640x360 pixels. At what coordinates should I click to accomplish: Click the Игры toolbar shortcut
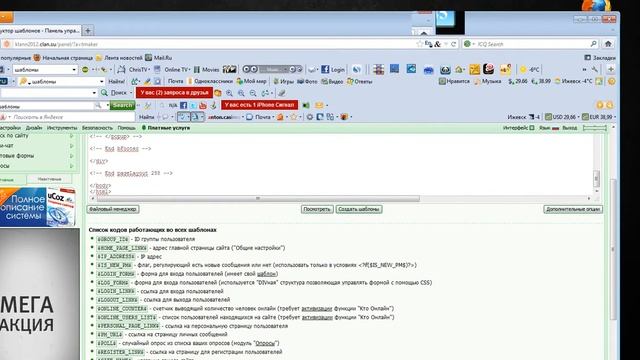tap(283, 81)
